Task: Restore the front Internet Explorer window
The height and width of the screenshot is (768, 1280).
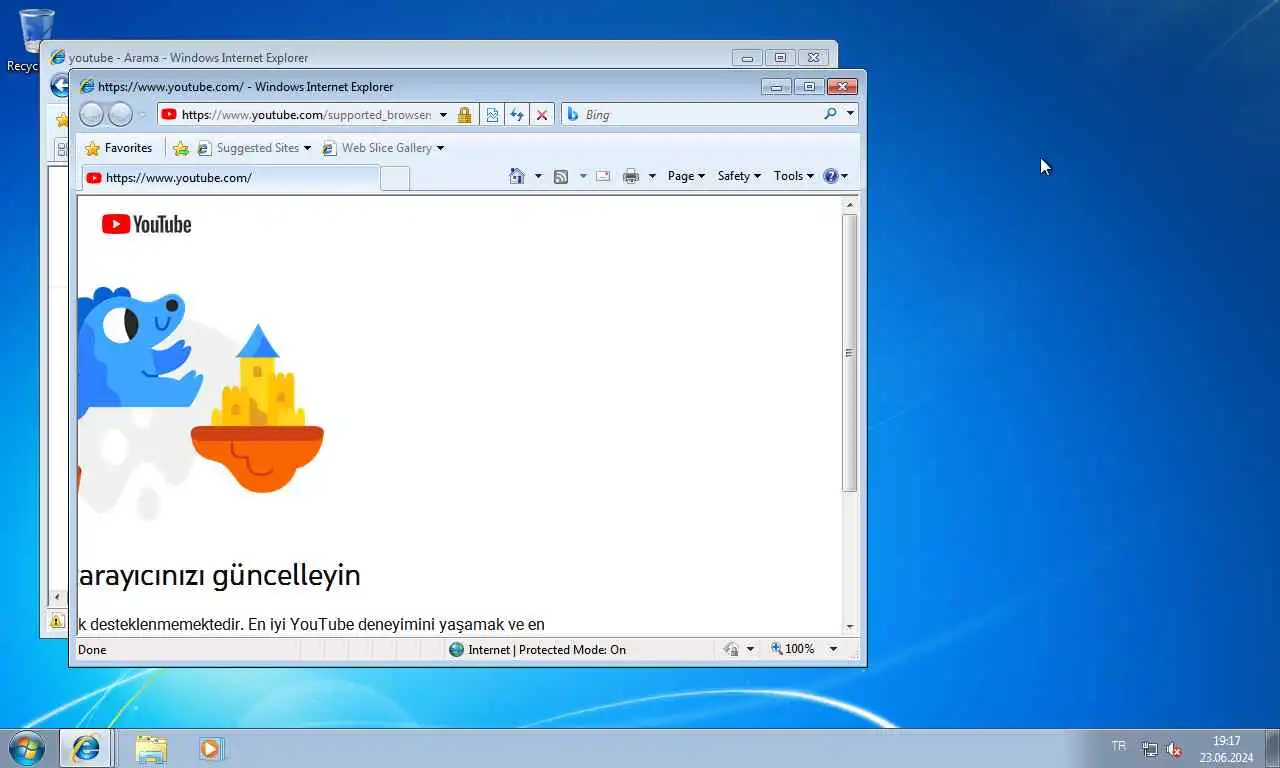Action: click(809, 87)
